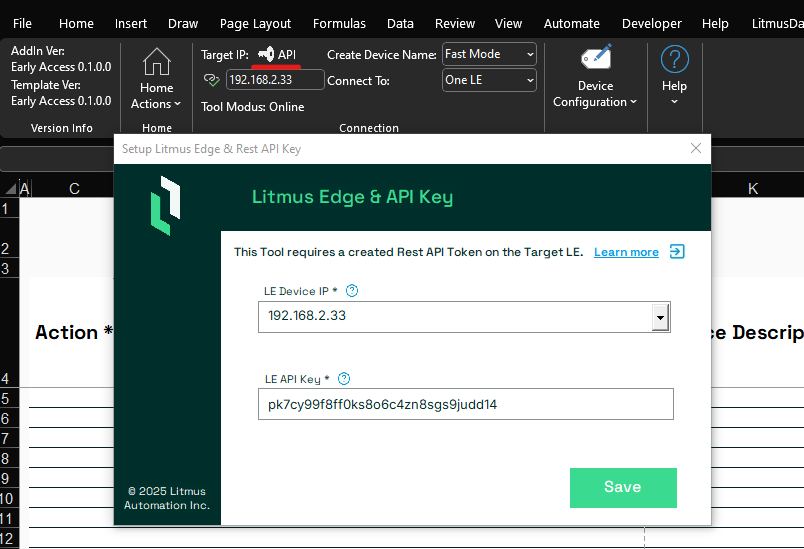Expand the Device Configuration menu label
Viewport: 804px width, 549px height.
595,94
